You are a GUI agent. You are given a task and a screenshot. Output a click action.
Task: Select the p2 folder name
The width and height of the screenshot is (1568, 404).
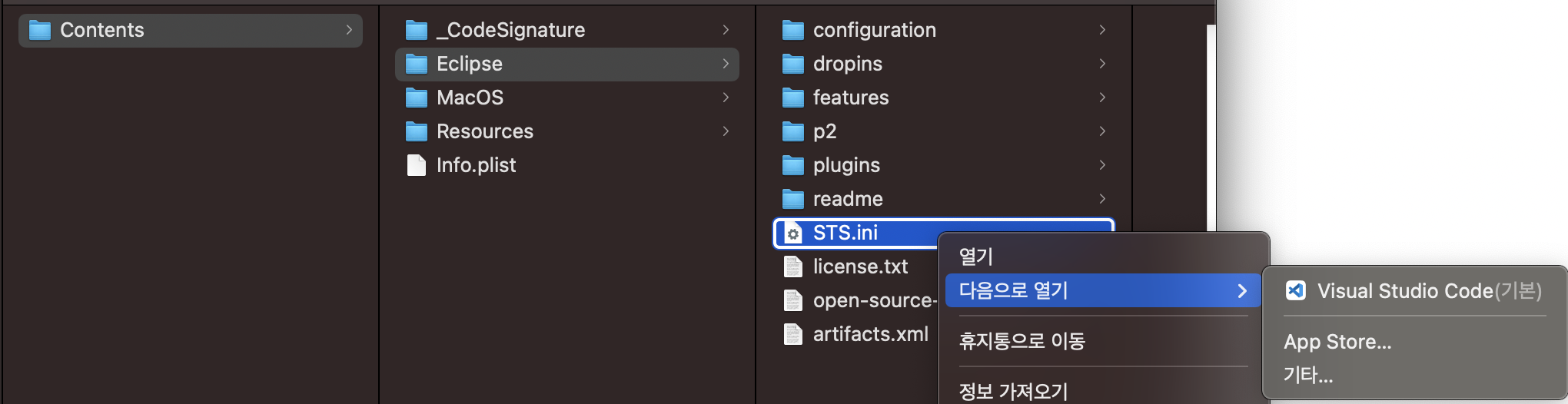[825, 132]
